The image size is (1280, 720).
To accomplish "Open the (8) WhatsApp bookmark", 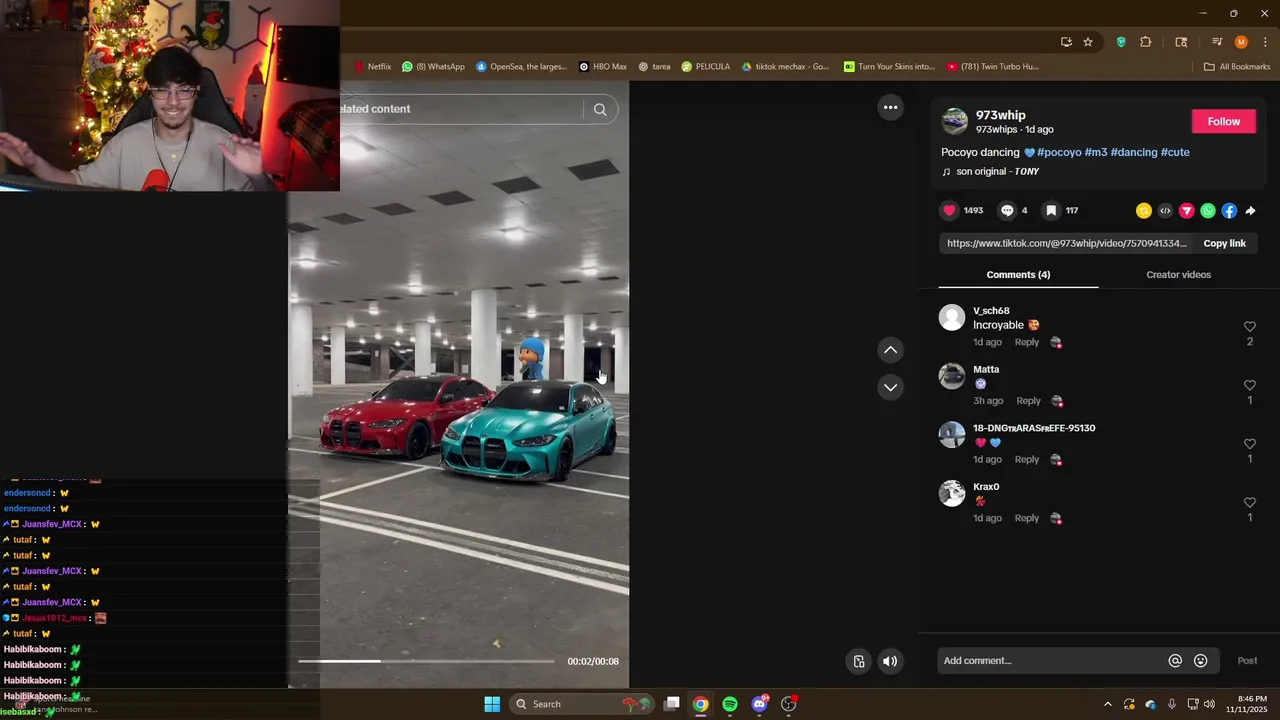I will 433,67.
